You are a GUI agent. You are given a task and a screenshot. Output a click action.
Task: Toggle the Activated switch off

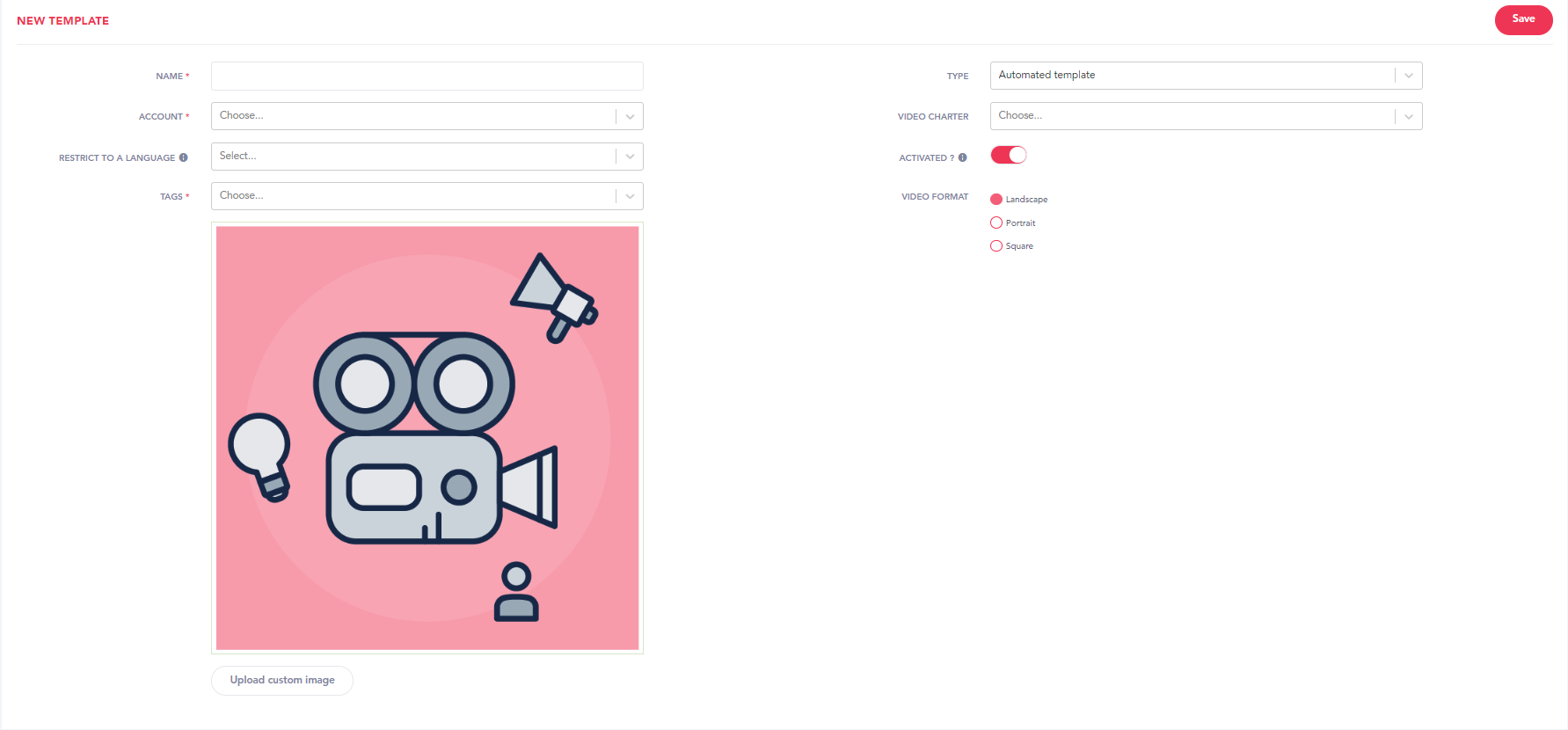click(x=1009, y=155)
